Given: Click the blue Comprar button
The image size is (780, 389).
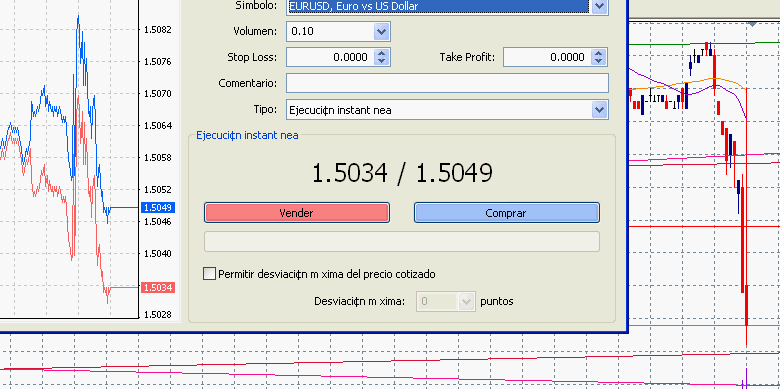Looking at the screenshot, I should 506,213.
